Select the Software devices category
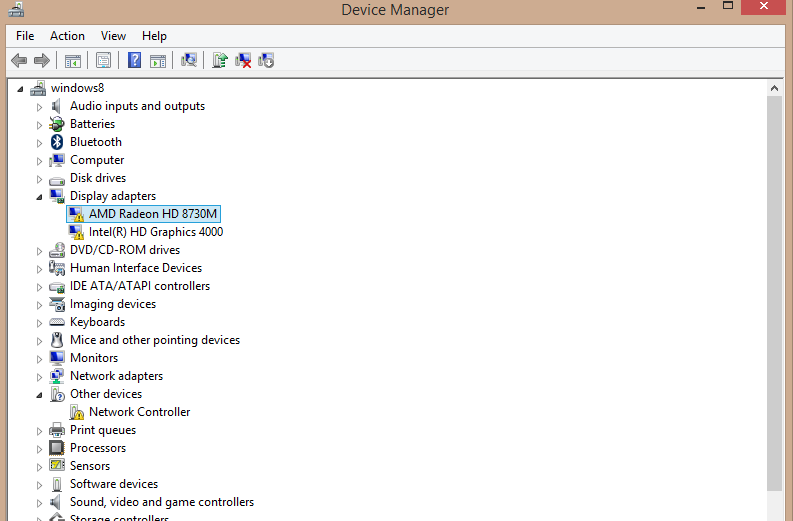 [x=114, y=484]
